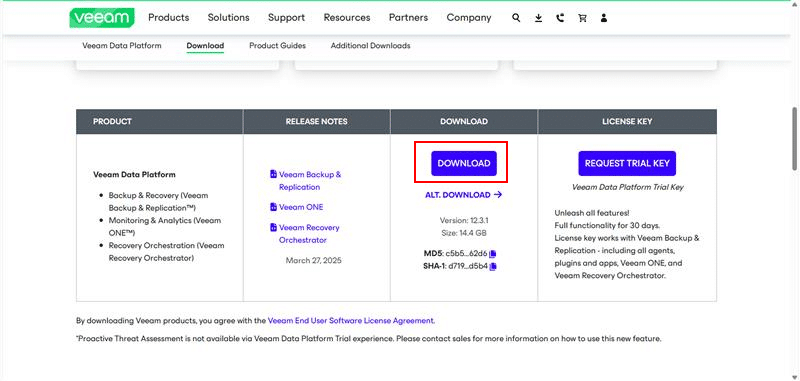The height and width of the screenshot is (381, 800).
Task: Click the LICENSE KEY column header
Action: (x=627, y=121)
